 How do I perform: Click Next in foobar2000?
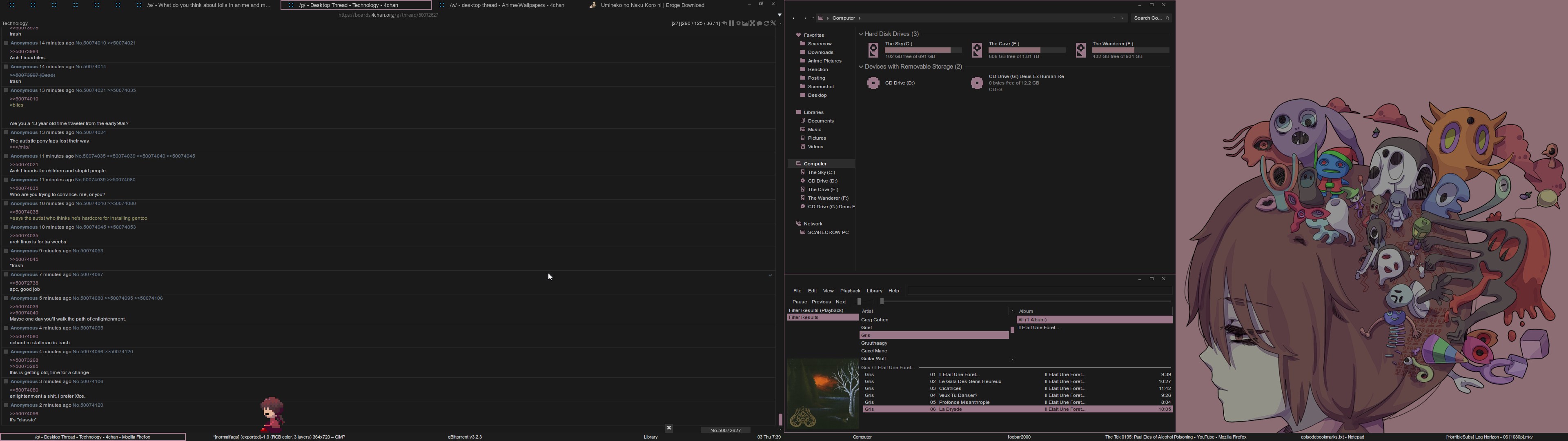click(841, 302)
